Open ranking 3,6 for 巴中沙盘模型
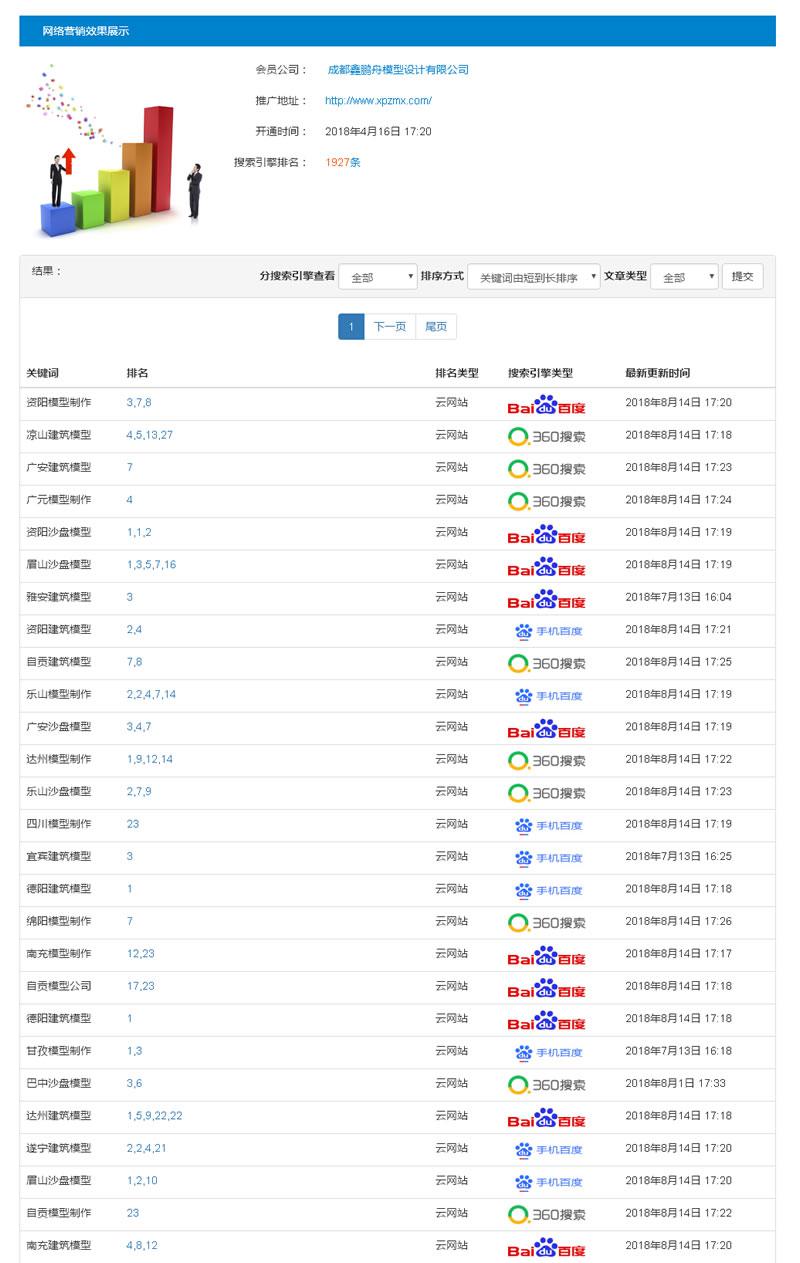 pos(134,1083)
